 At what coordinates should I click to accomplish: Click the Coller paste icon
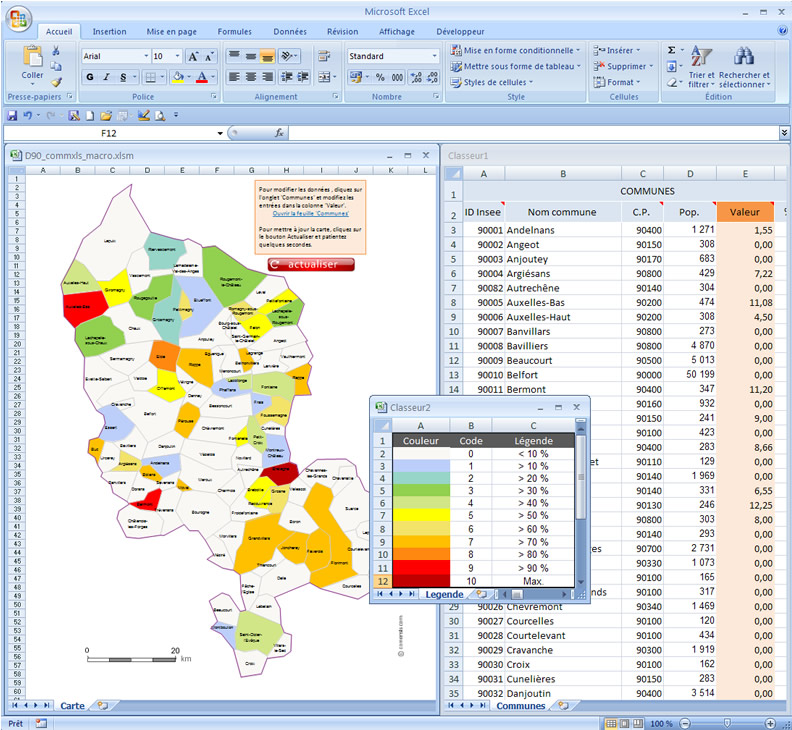(x=32, y=57)
